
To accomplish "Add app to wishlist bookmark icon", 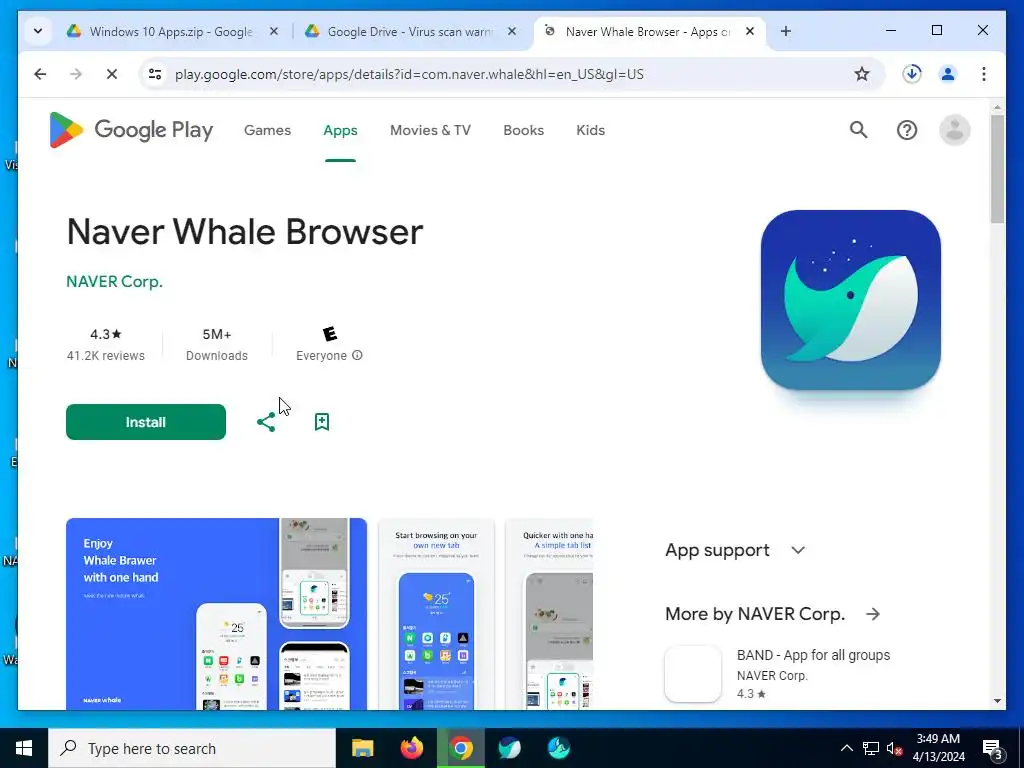I will click(321, 422).
